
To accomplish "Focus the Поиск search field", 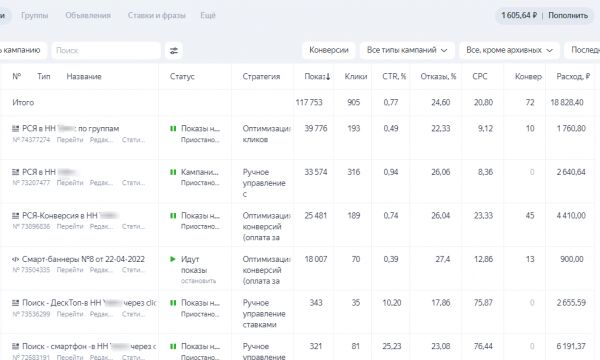I will 106,50.
